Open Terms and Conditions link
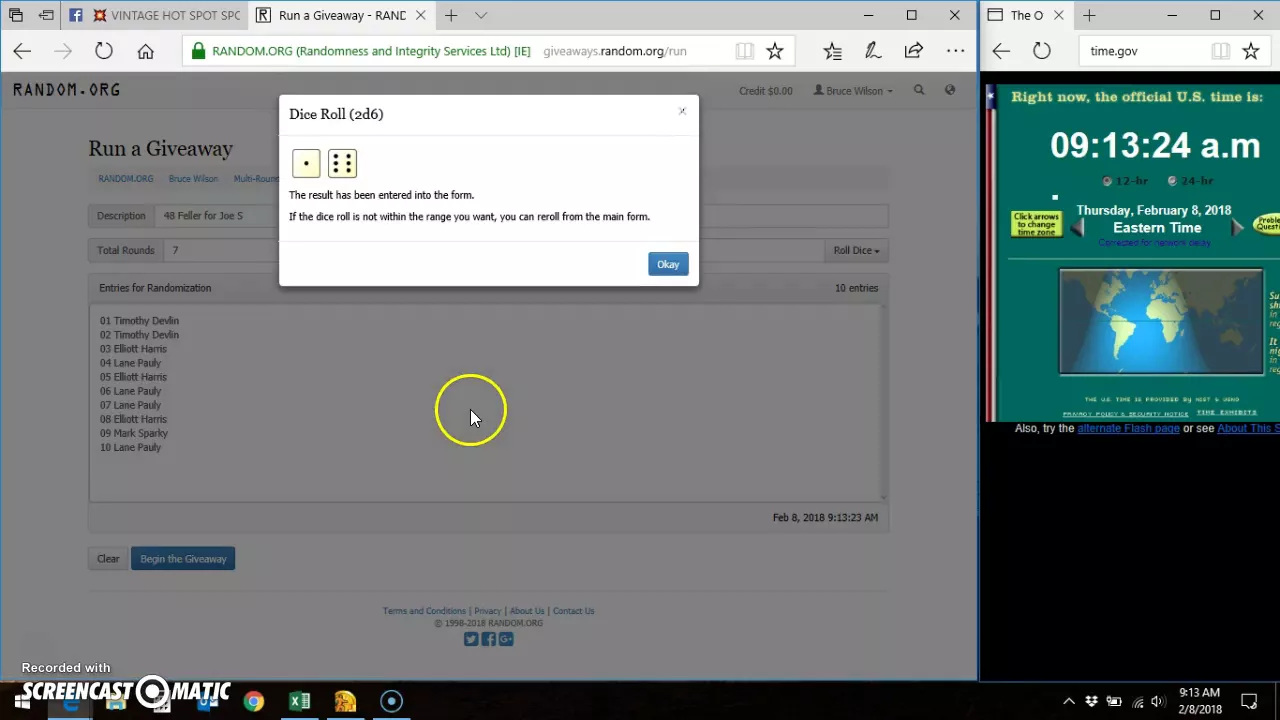Screen dimensions: 1280x720 [424, 611]
